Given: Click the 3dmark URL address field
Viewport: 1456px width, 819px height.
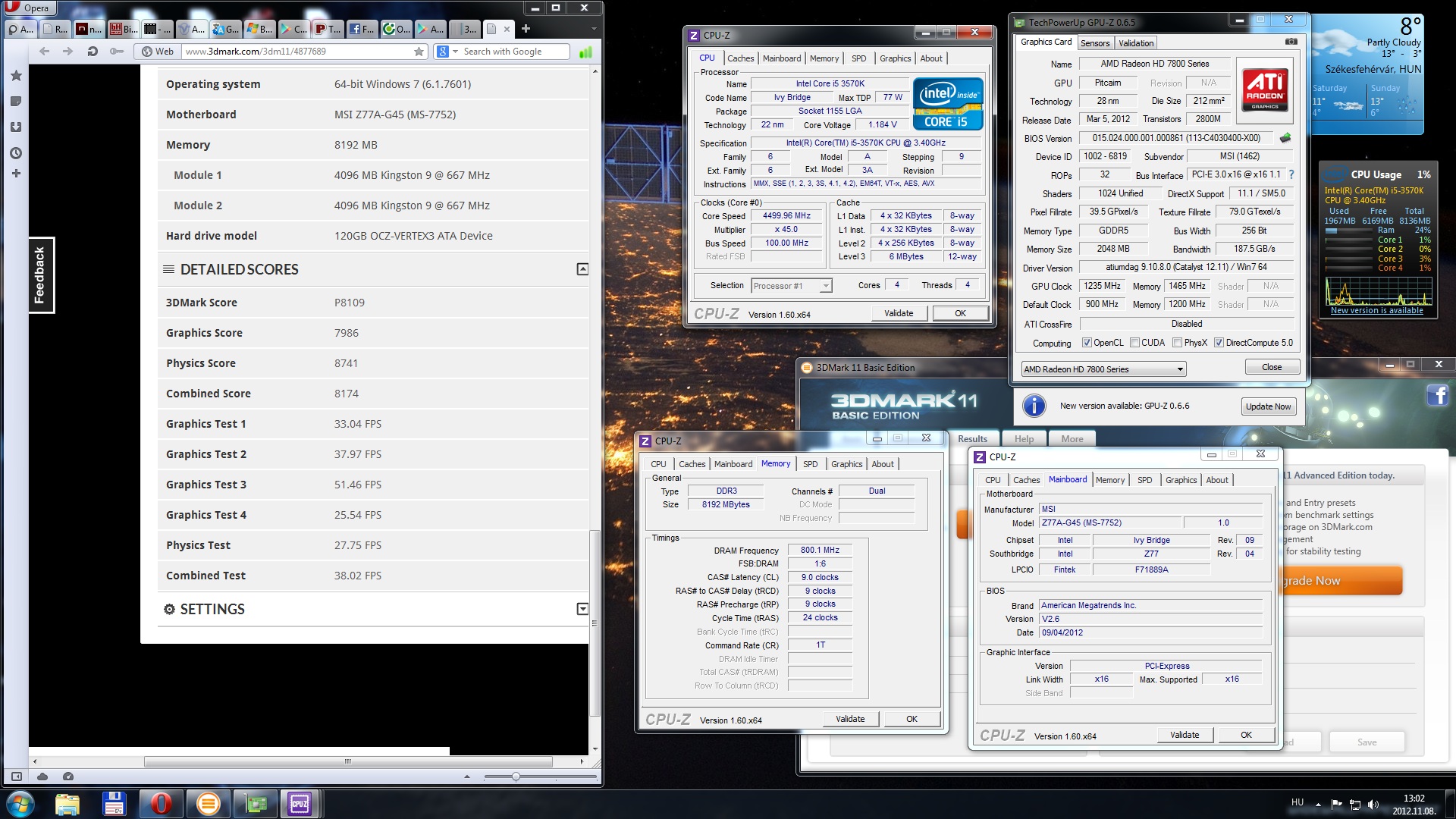Looking at the screenshot, I should pyautogui.click(x=296, y=52).
